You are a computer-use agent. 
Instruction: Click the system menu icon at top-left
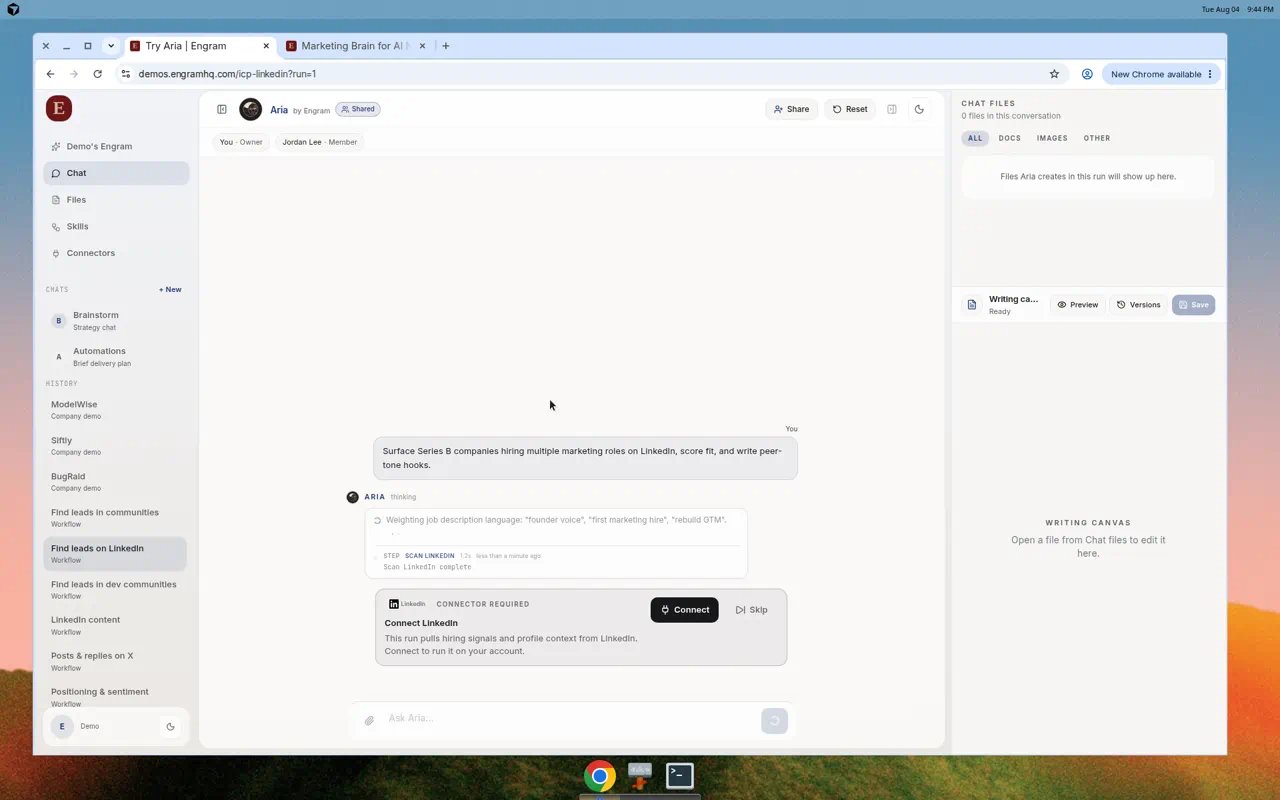click(13, 9)
